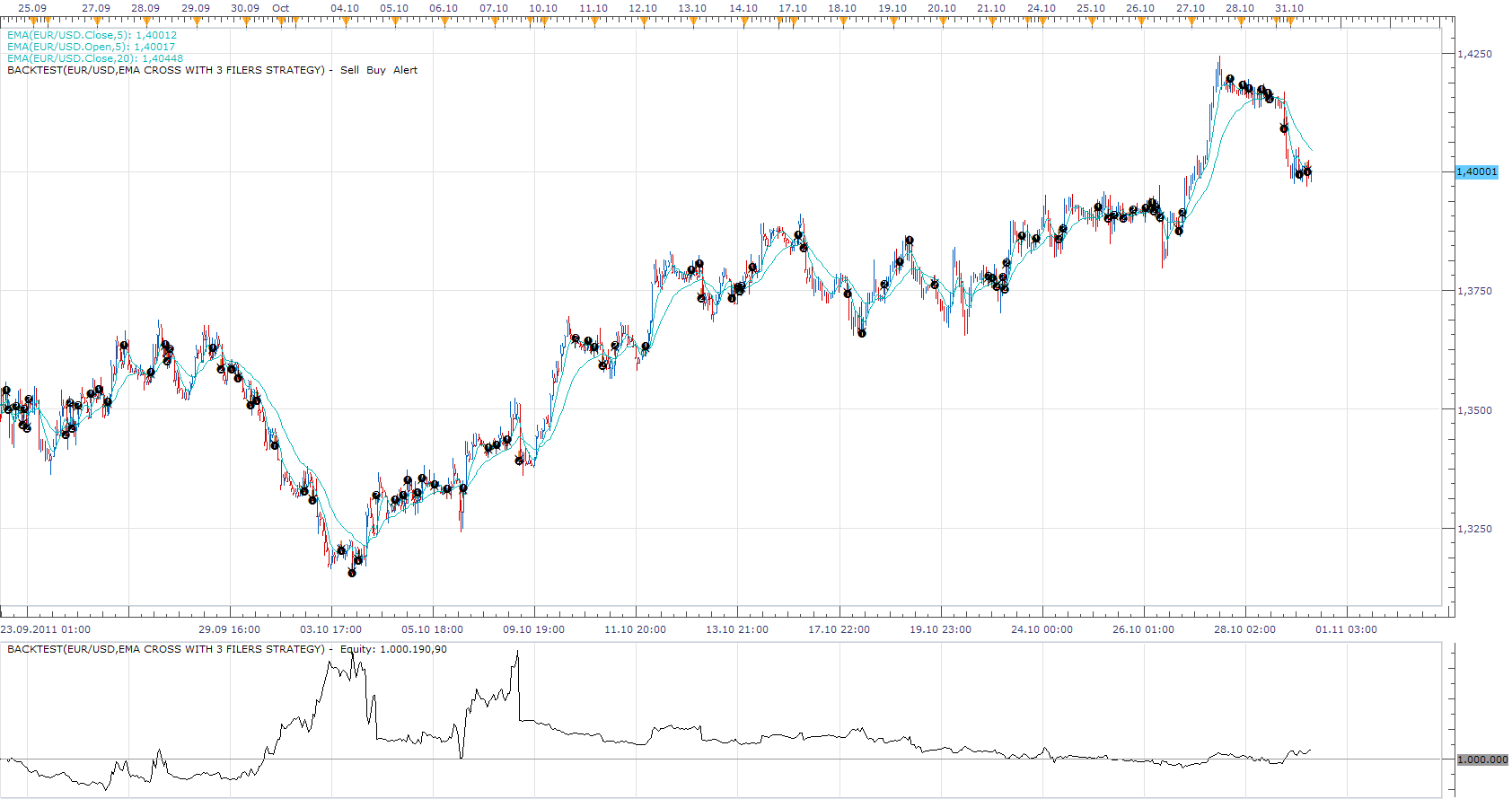Click the orange triangle under 11.10
The image size is (1512, 799).
coord(594,21)
